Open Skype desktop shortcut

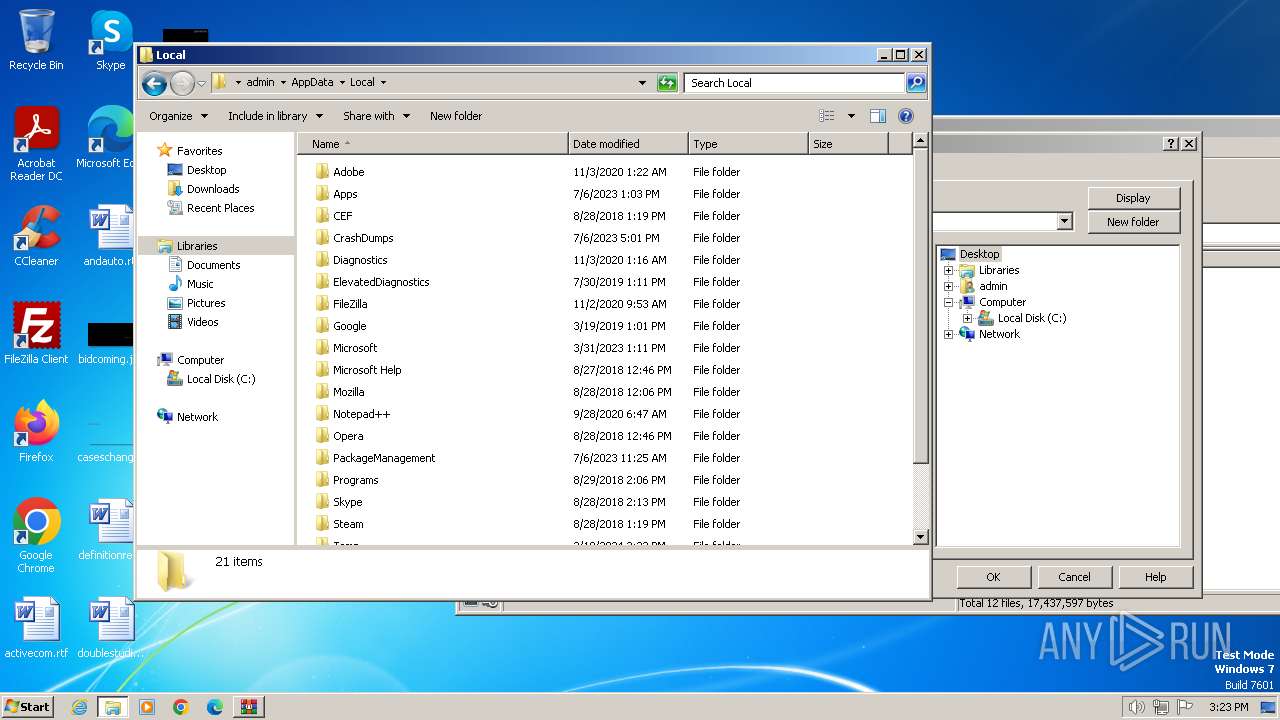click(x=110, y=40)
